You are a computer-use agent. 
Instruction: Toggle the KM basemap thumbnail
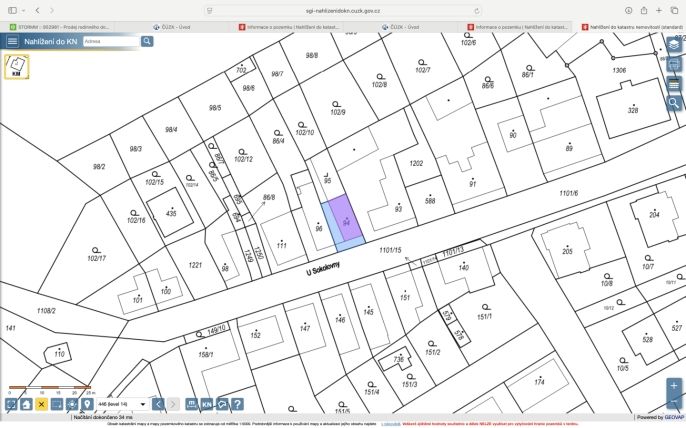point(17,67)
